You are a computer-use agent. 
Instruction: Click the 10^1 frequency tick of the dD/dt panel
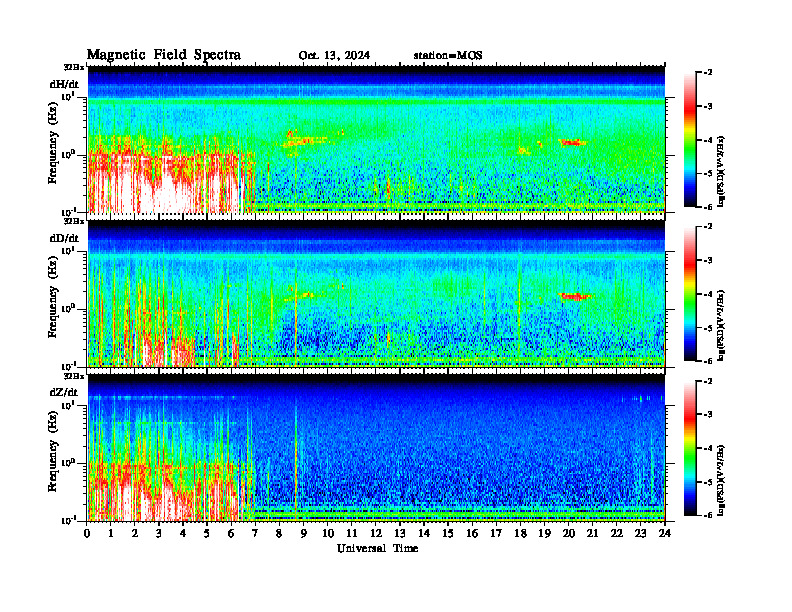[68, 251]
